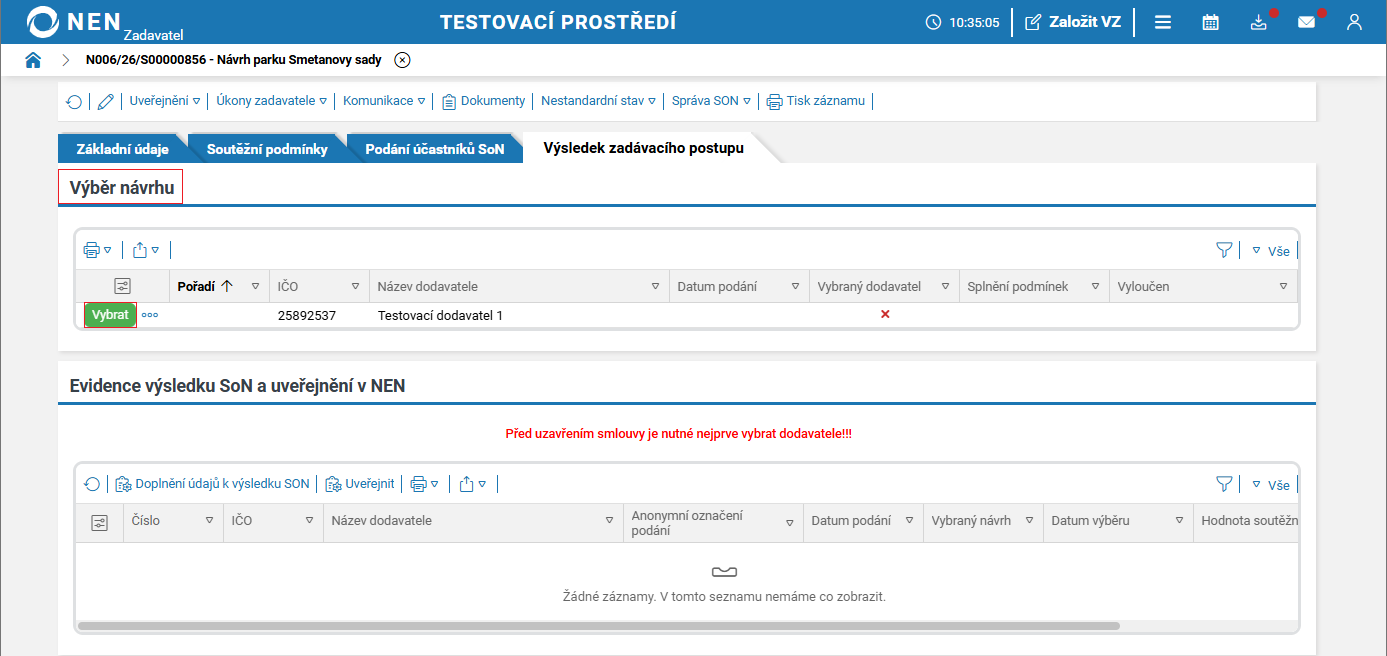Open IČO column filter in Výběr návrhu
Image resolution: width=1387 pixels, height=656 pixels.
pyautogui.click(x=355, y=286)
